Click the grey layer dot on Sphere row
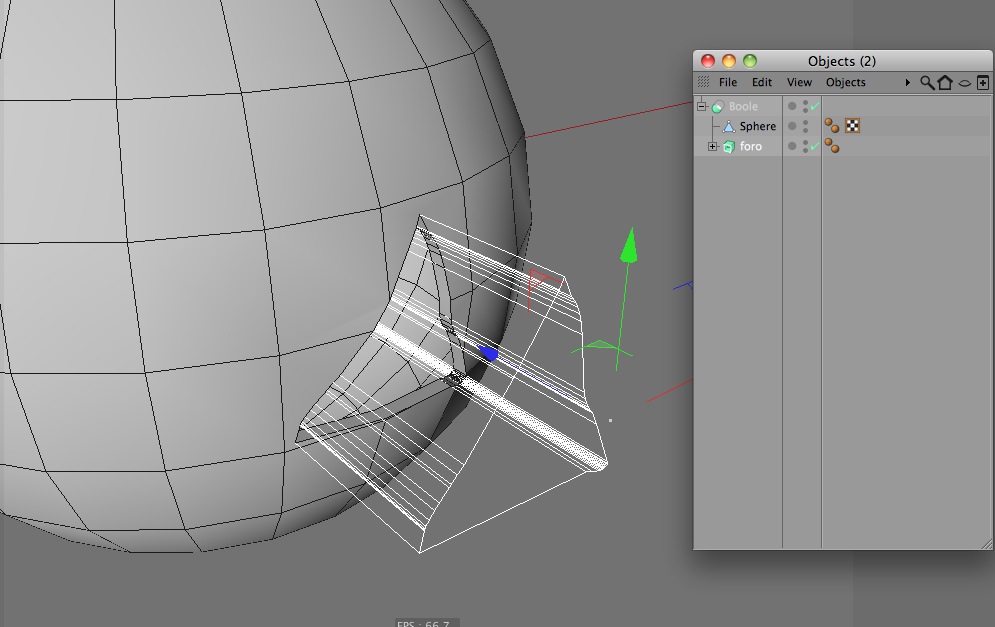 pos(792,126)
